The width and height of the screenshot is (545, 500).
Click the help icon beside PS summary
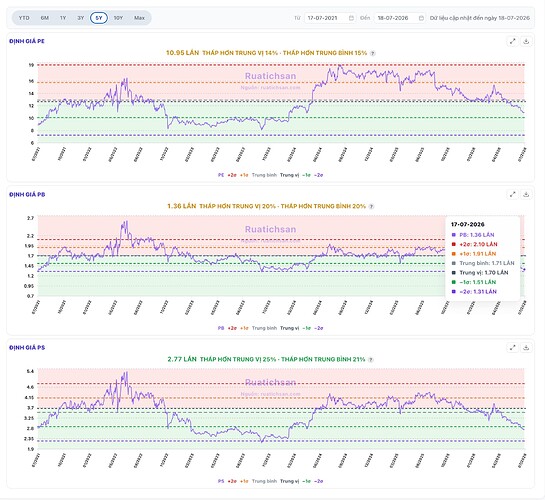371,360
